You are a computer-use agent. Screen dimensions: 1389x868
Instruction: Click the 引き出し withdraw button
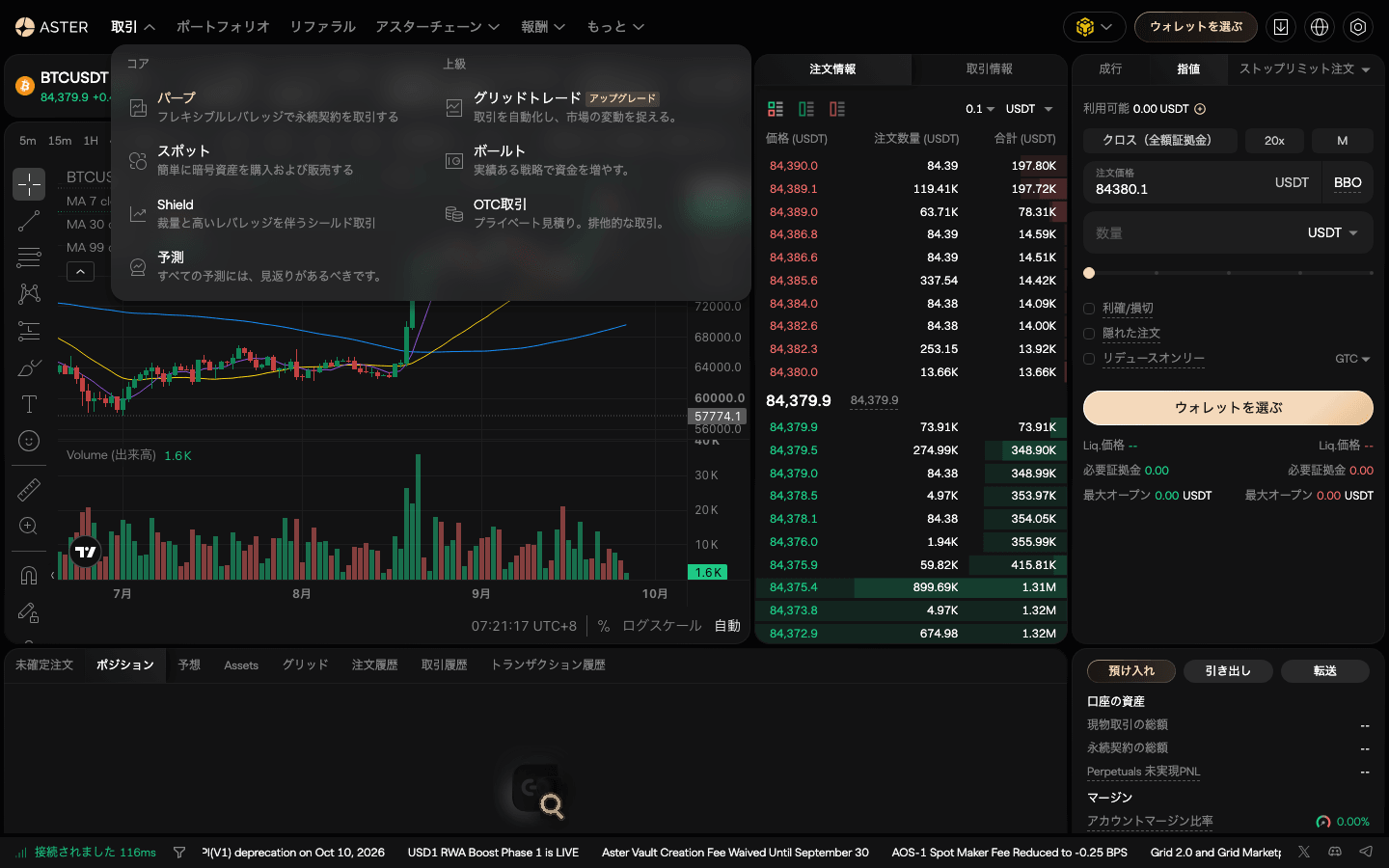tap(1228, 671)
